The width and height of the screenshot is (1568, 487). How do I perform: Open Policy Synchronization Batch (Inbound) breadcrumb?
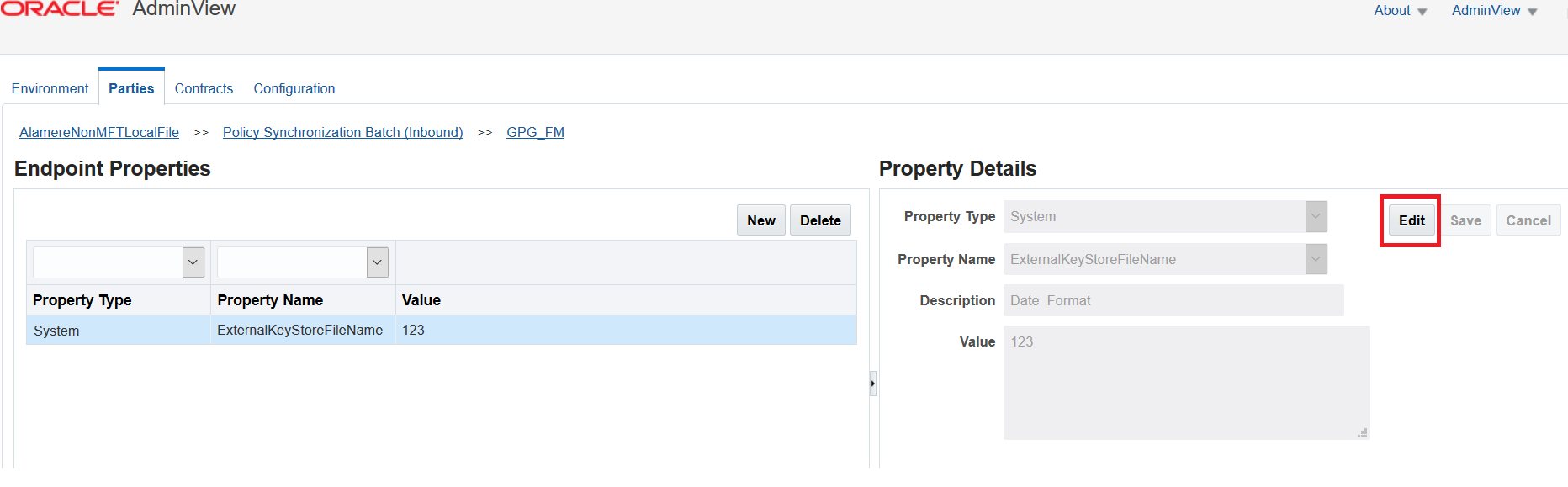pyautogui.click(x=342, y=132)
